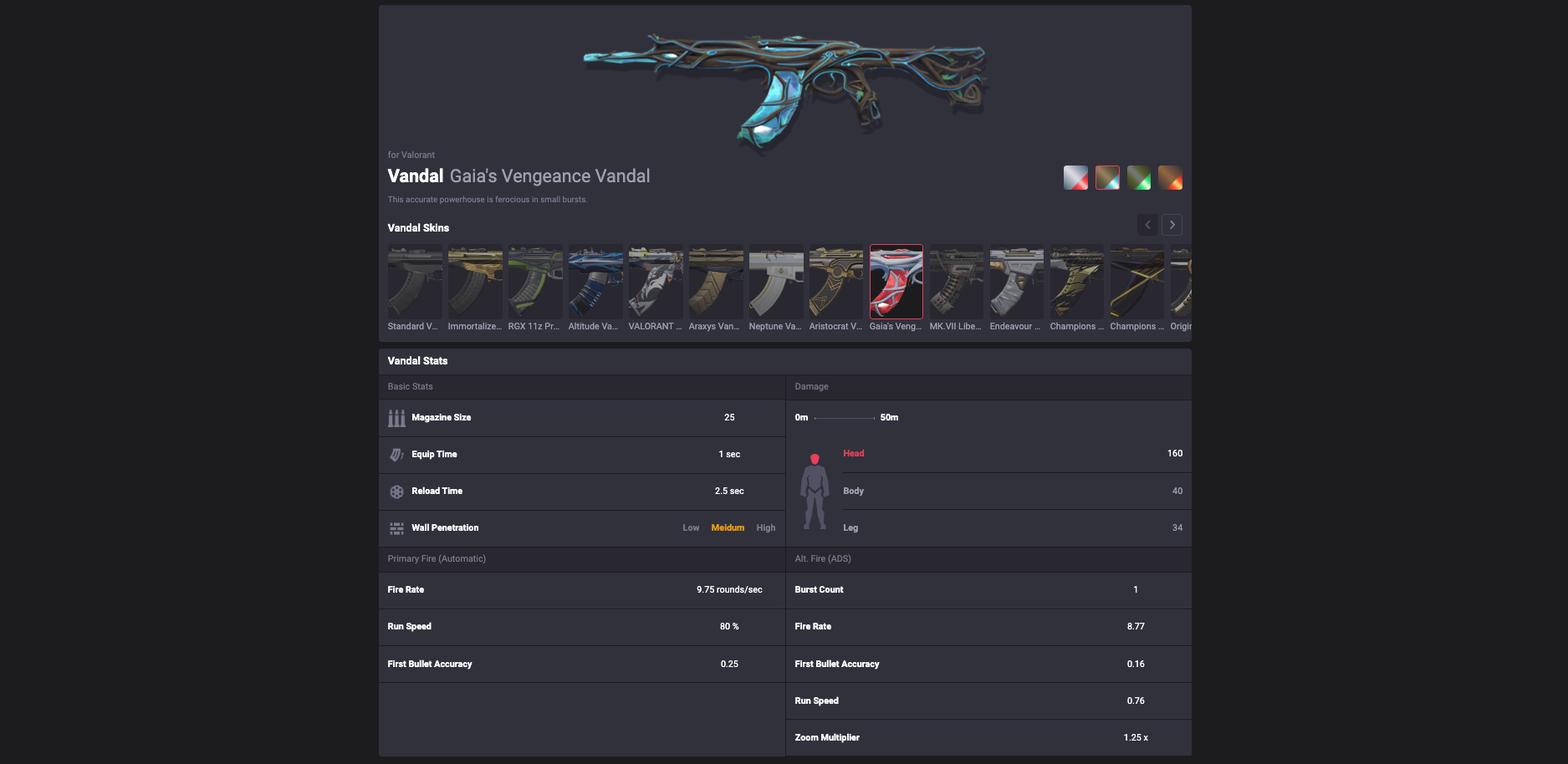Click the 0m to 50m range indicator
This screenshot has width=1568, height=764.
coord(846,417)
